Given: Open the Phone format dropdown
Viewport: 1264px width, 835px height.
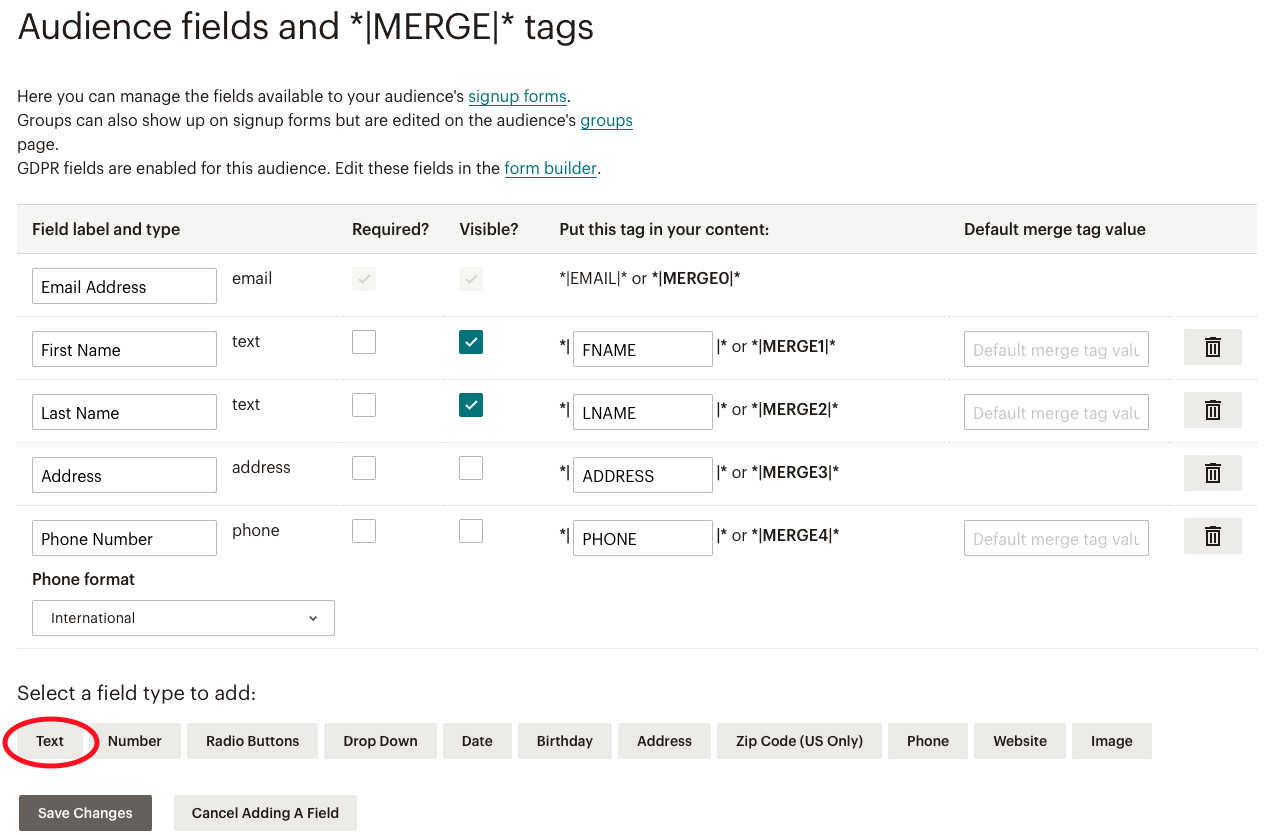Looking at the screenshot, I should (183, 618).
